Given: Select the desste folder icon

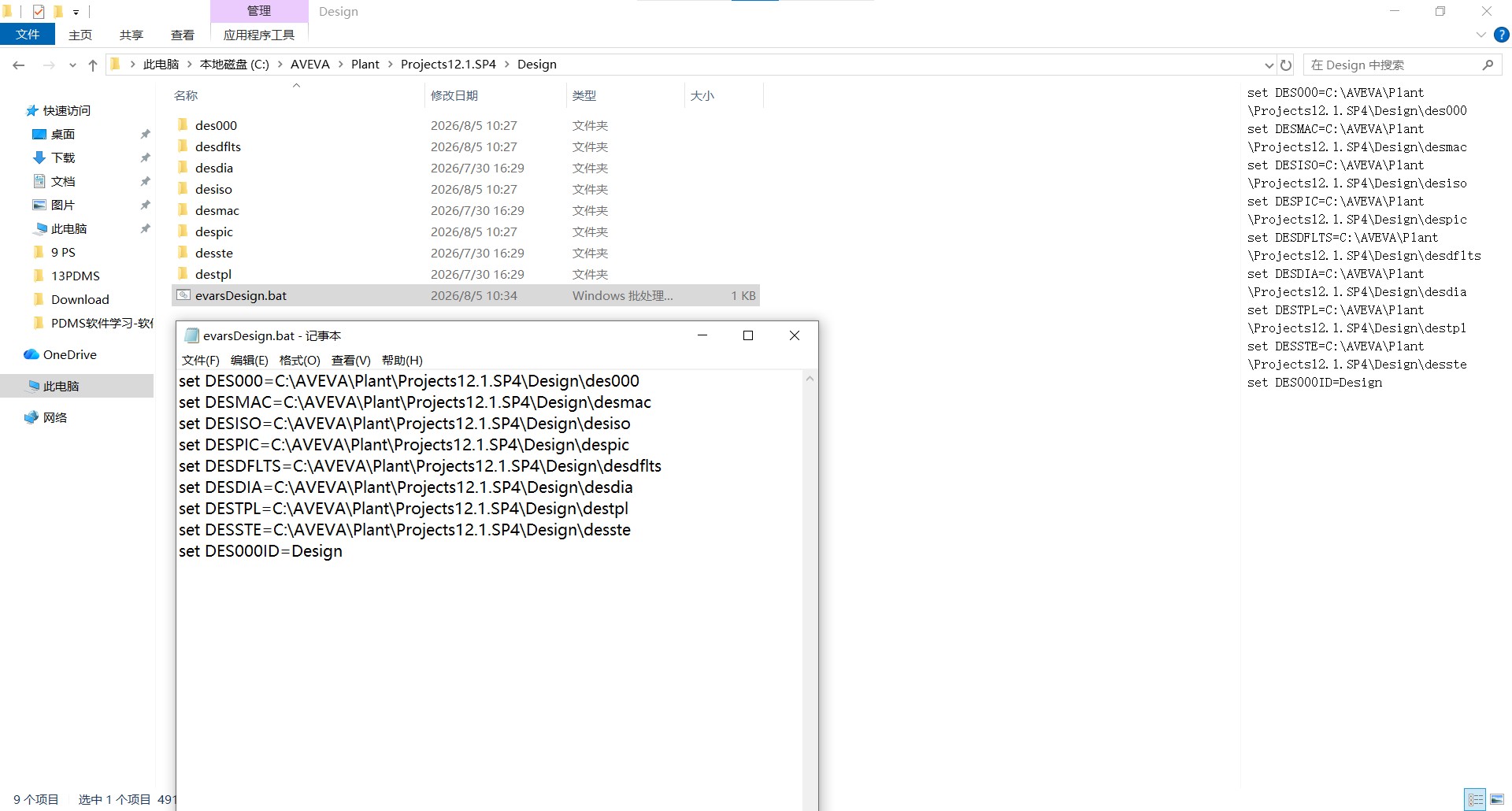Looking at the screenshot, I should point(183,252).
